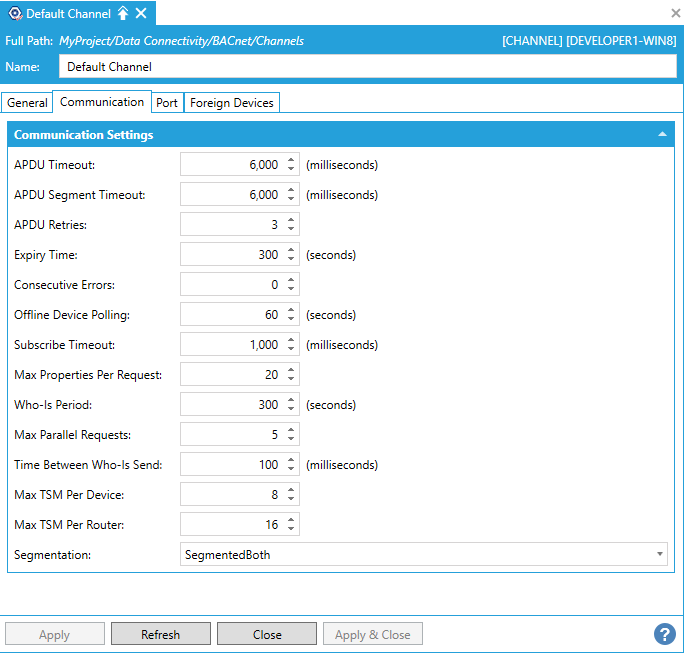Screen dimensions: 686x653
Task: Click the undock arrow icon on Default Channel tab
Action: pos(123,13)
